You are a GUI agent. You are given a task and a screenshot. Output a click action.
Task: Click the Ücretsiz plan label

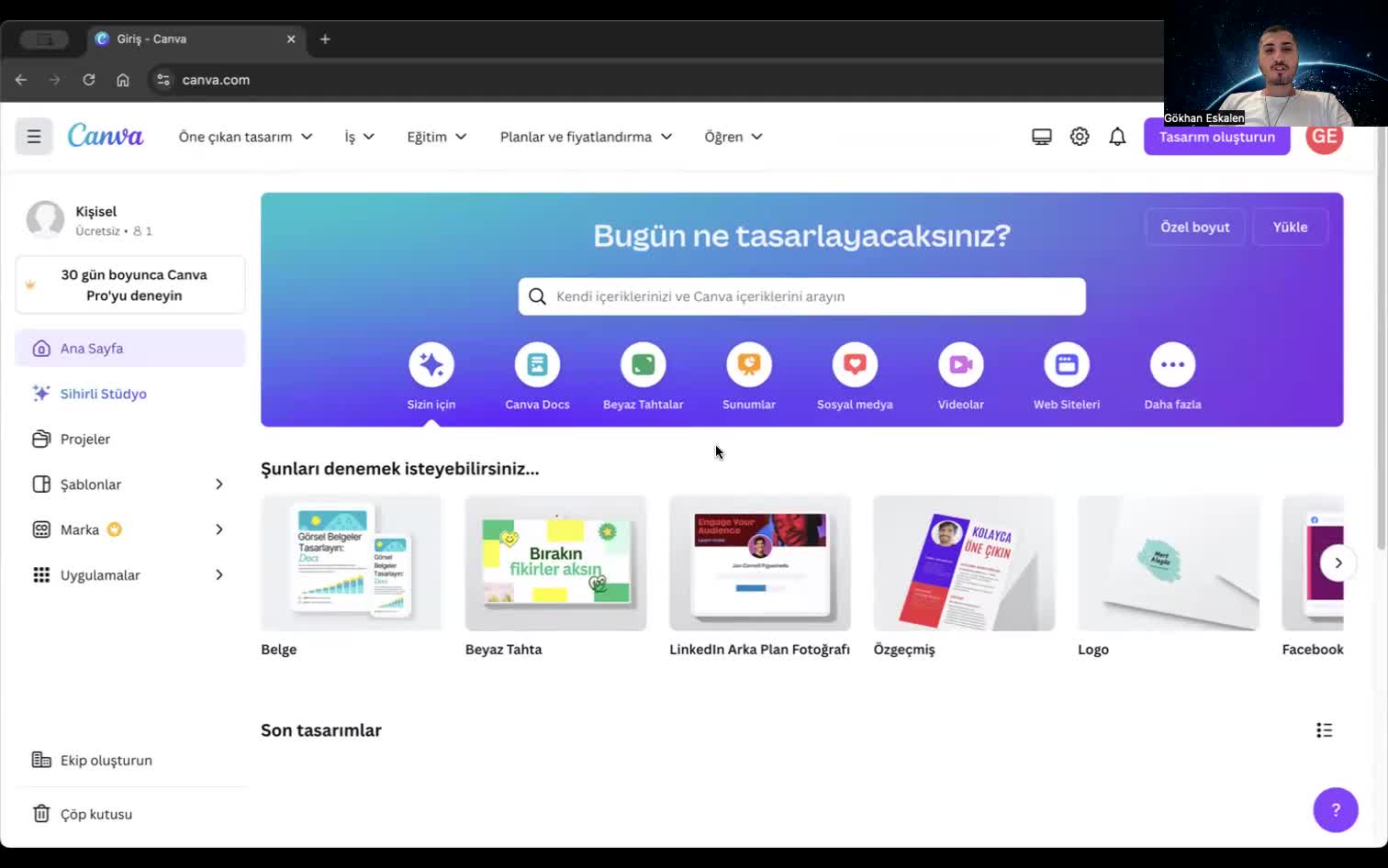pyautogui.click(x=97, y=231)
